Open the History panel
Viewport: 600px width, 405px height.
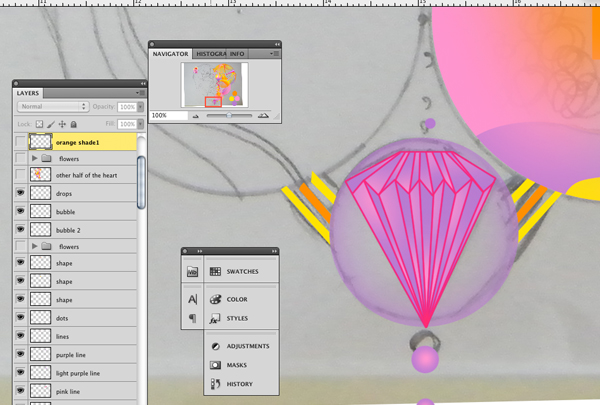tap(241, 384)
